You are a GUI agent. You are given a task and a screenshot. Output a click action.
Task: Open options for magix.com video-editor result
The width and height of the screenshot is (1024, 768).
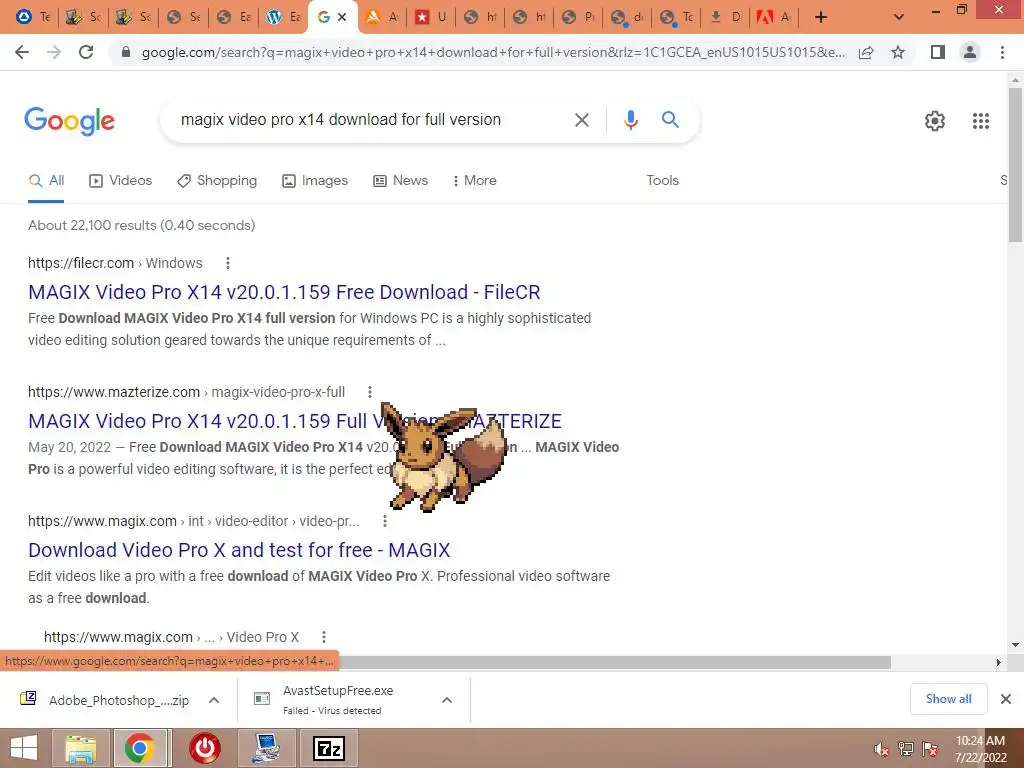pos(385,521)
